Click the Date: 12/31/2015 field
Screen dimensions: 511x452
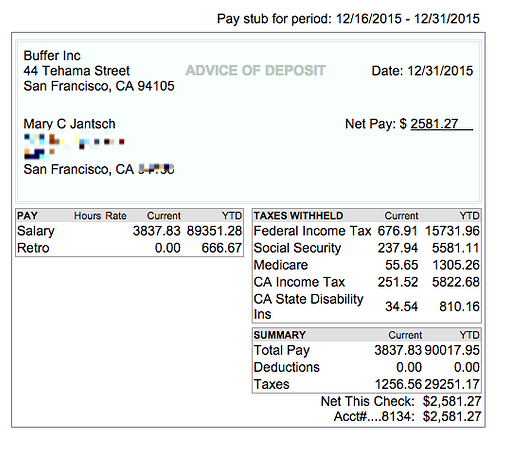422,71
